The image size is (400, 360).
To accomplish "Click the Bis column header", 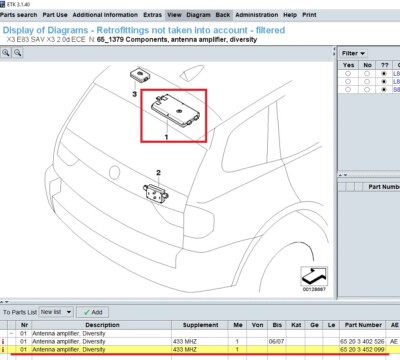I will pyautogui.click(x=277, y=325).
